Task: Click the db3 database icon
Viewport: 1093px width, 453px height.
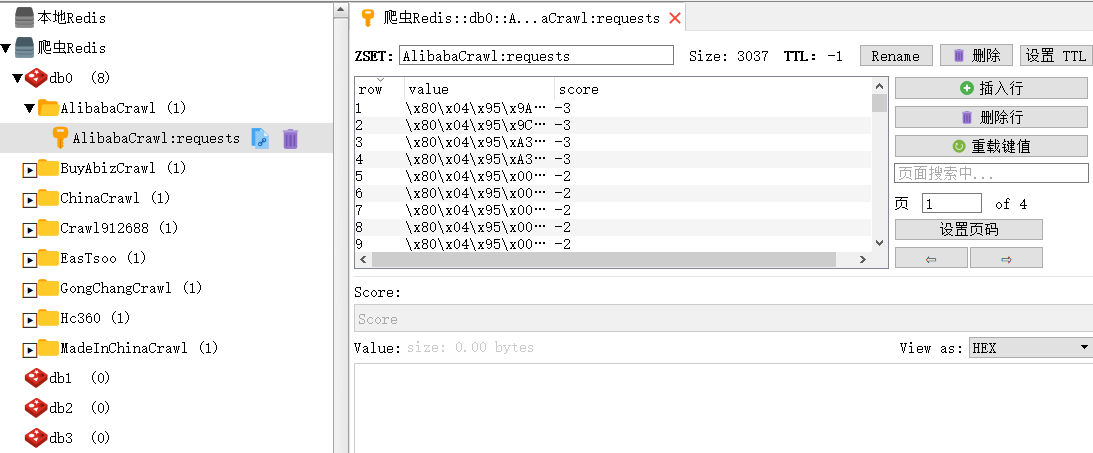Action: [36, 437]
